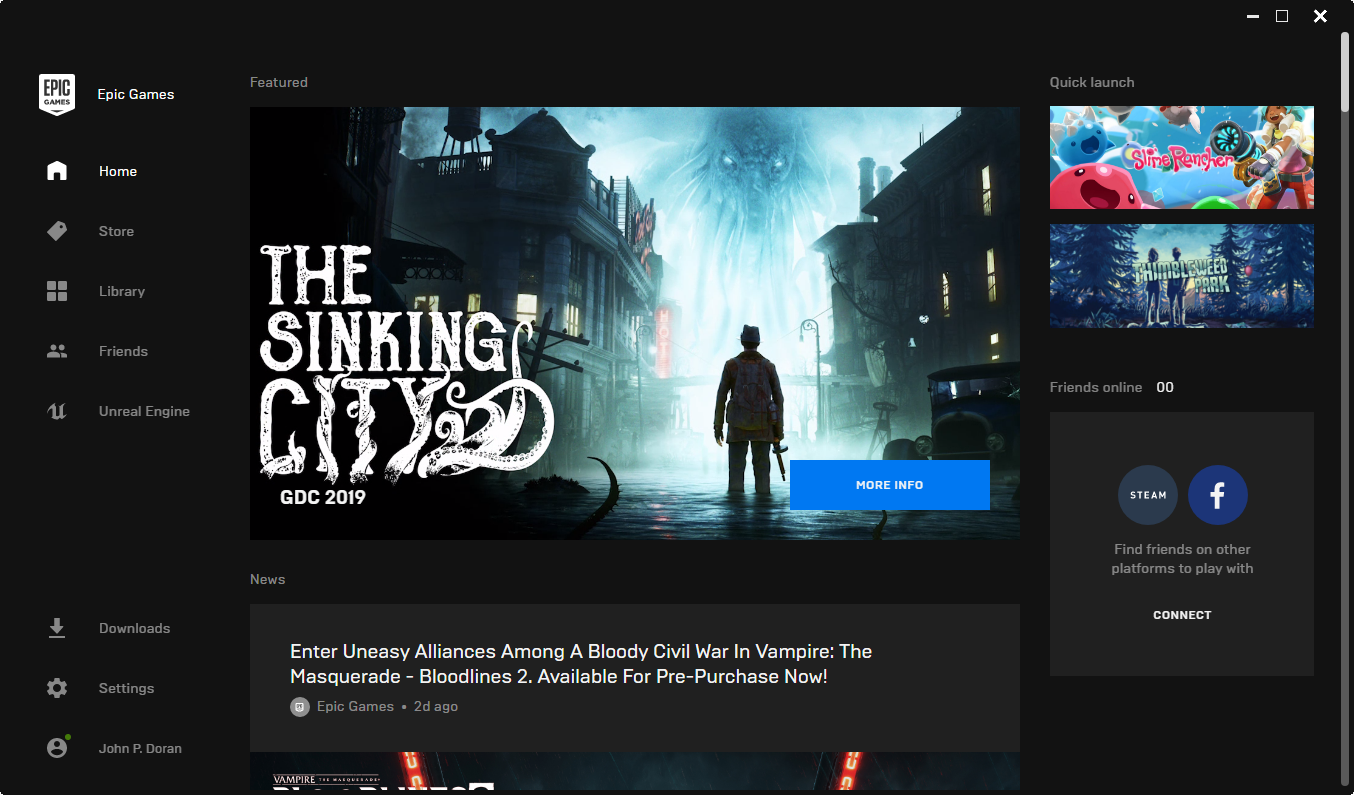Click the Facebook connect circle icon
Image resolution: width=1354 pixels, height=795 pixels.
(1218, 495)
